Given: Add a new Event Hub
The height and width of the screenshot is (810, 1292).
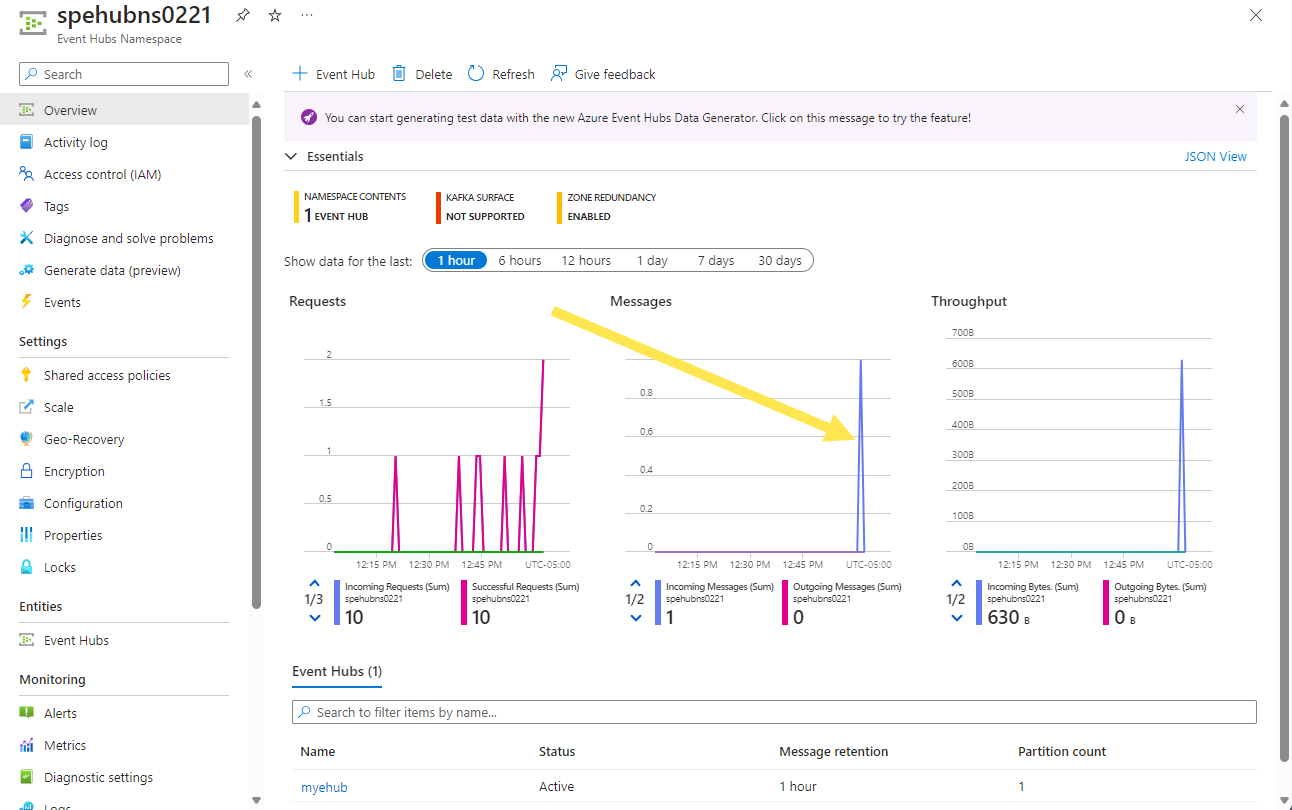Looking at the screenshot, I should tap(333, 74).
